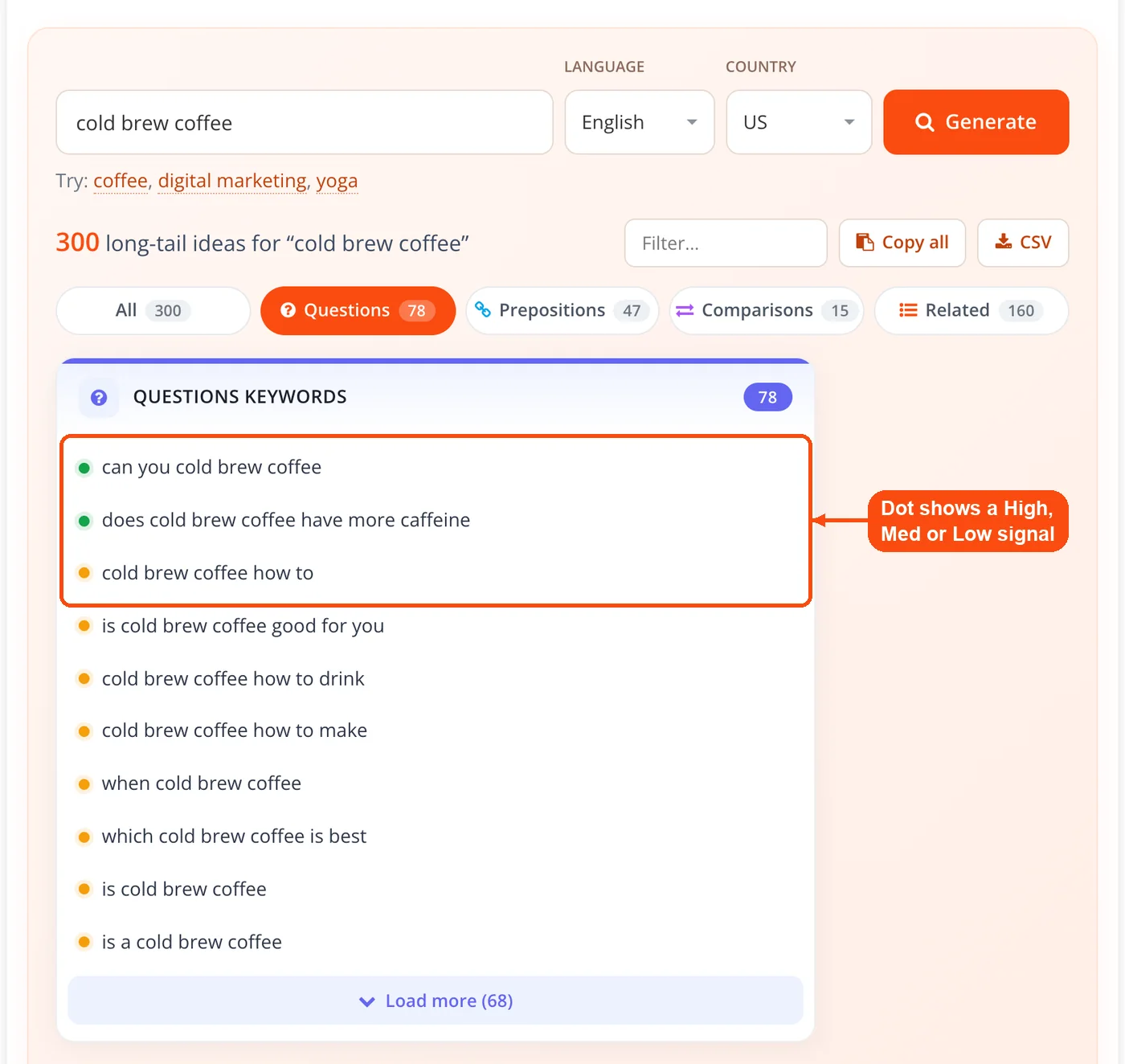Try the 'coffee' suggestion link

121,181
